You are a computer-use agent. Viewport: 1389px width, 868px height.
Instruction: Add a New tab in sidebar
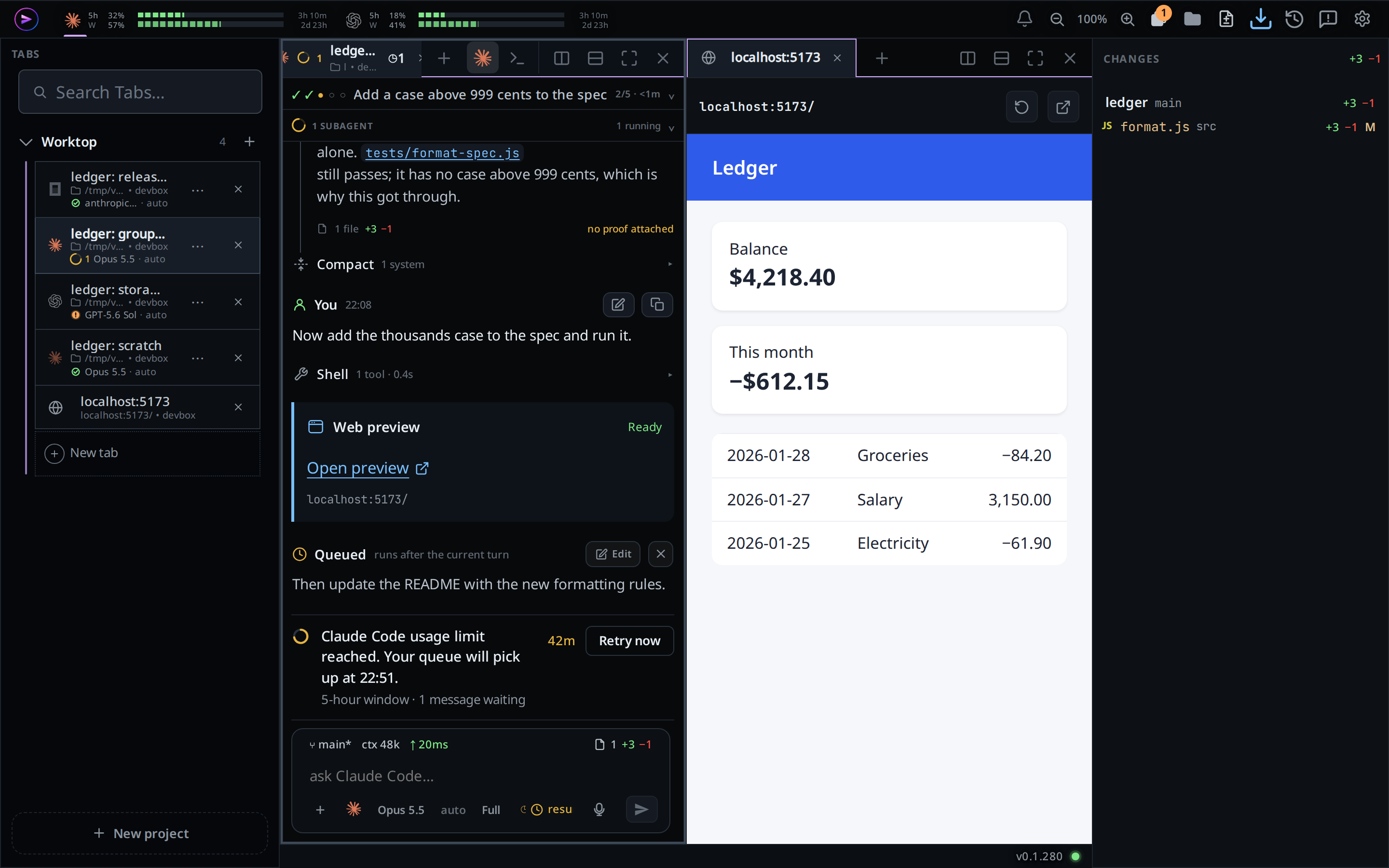(148, 453)
